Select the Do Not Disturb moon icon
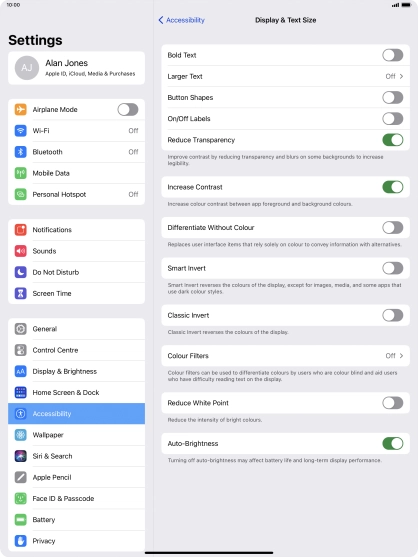The height and width of the screenshot is (557, 418). pos(21,272)
